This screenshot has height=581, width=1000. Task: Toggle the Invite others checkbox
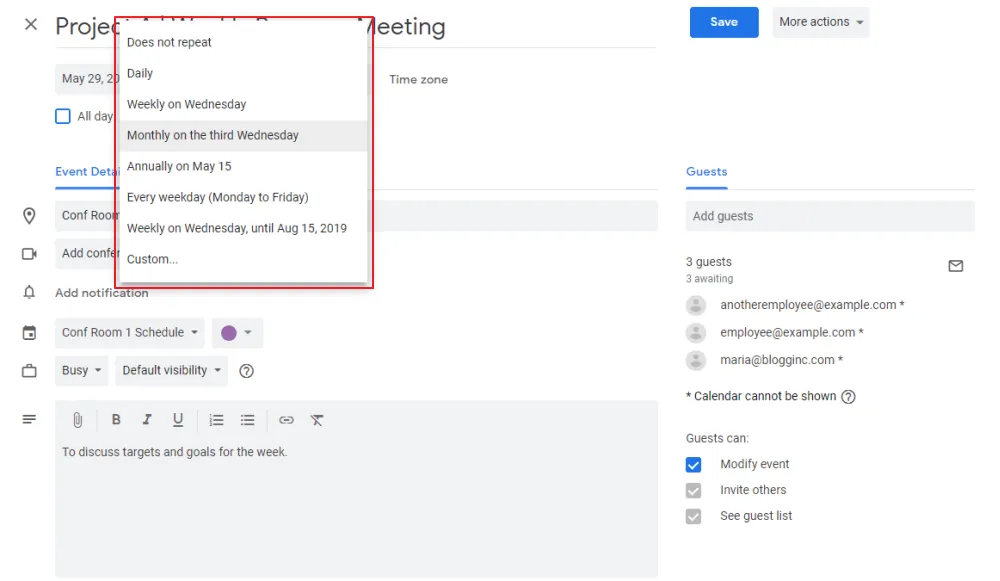(x=693, y=490)
